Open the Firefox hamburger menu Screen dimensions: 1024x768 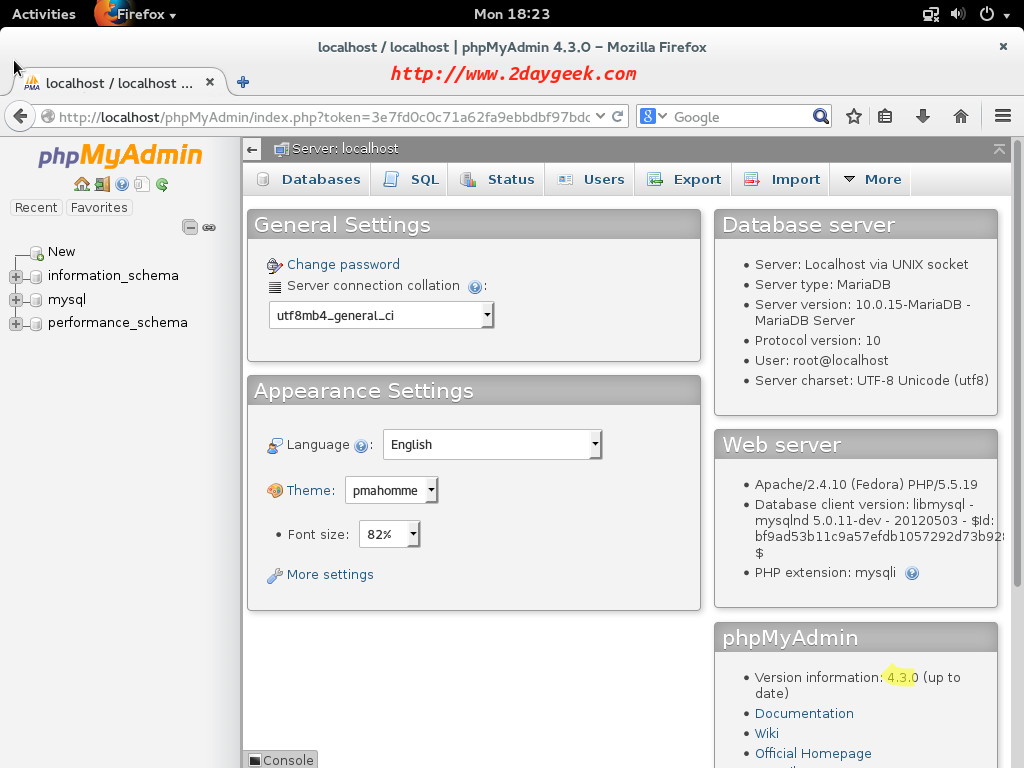(x=1003, y=116)
